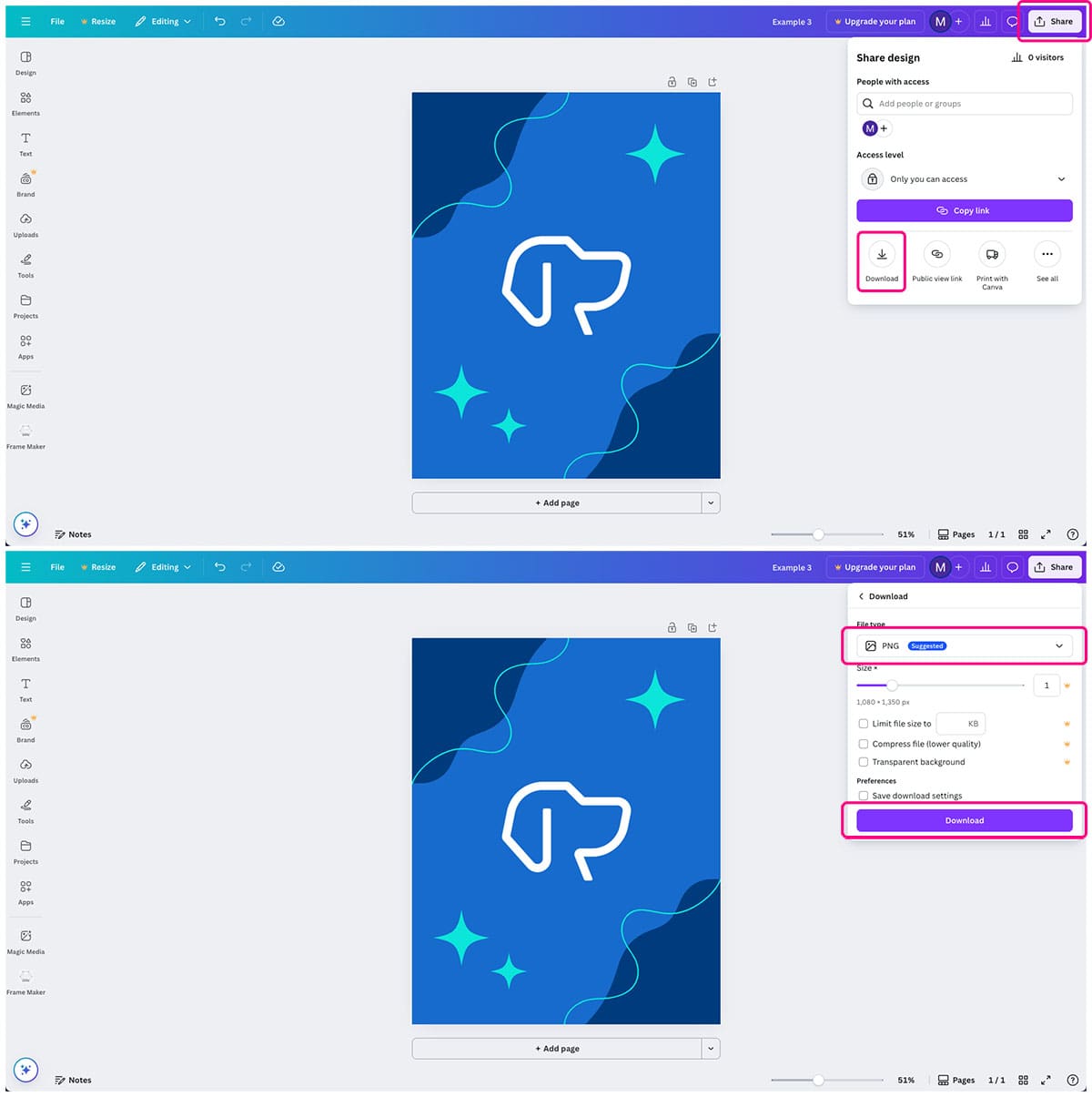The image size is (1092, 1097).
Task: Open Notes in Download settings screenshot
Action: 73,1080
